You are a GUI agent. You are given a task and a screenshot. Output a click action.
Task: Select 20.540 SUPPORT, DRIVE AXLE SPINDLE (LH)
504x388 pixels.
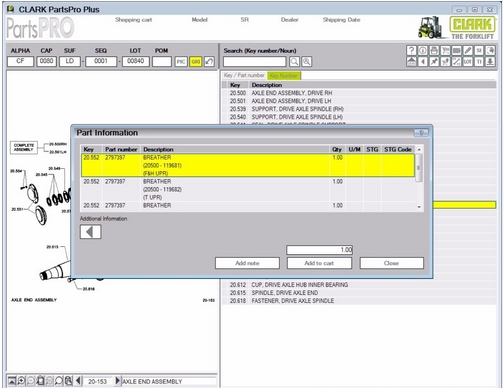(359, 117)
